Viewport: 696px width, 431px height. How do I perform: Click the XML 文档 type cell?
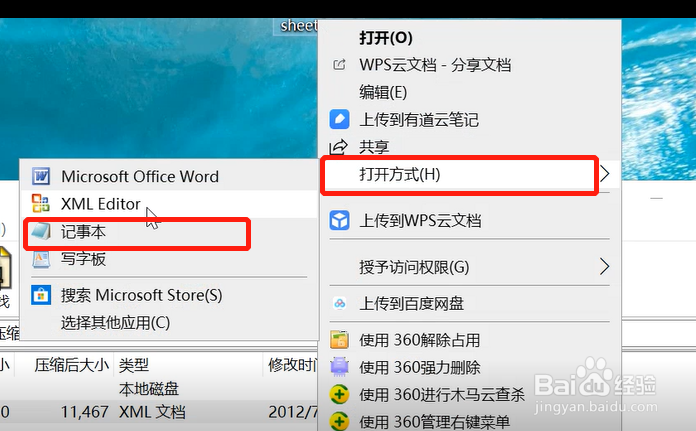(x=152, y=412)
